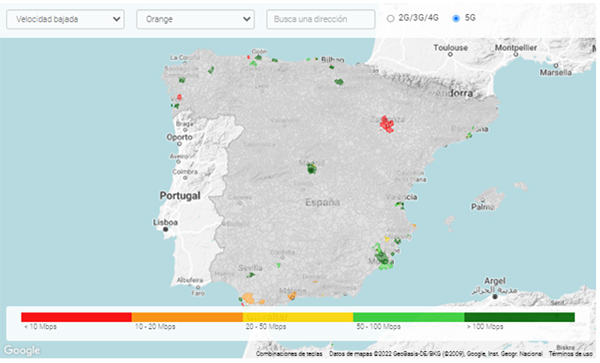Viewport: 600px width, 363px height.
Task: Open the Google logo link
Action: coord(22,350)
